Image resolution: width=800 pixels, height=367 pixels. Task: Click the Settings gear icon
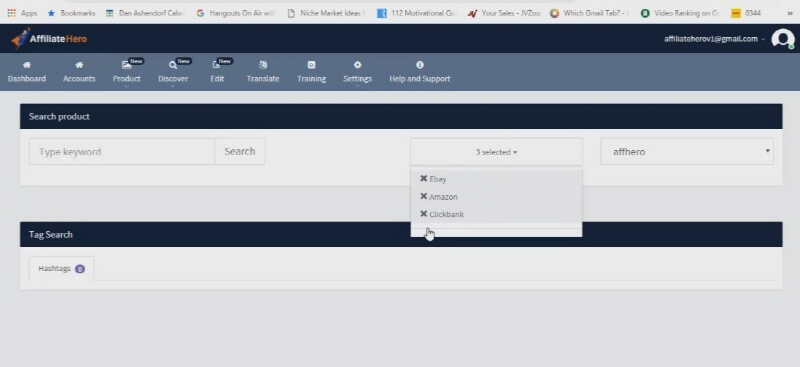coord(357,65)
